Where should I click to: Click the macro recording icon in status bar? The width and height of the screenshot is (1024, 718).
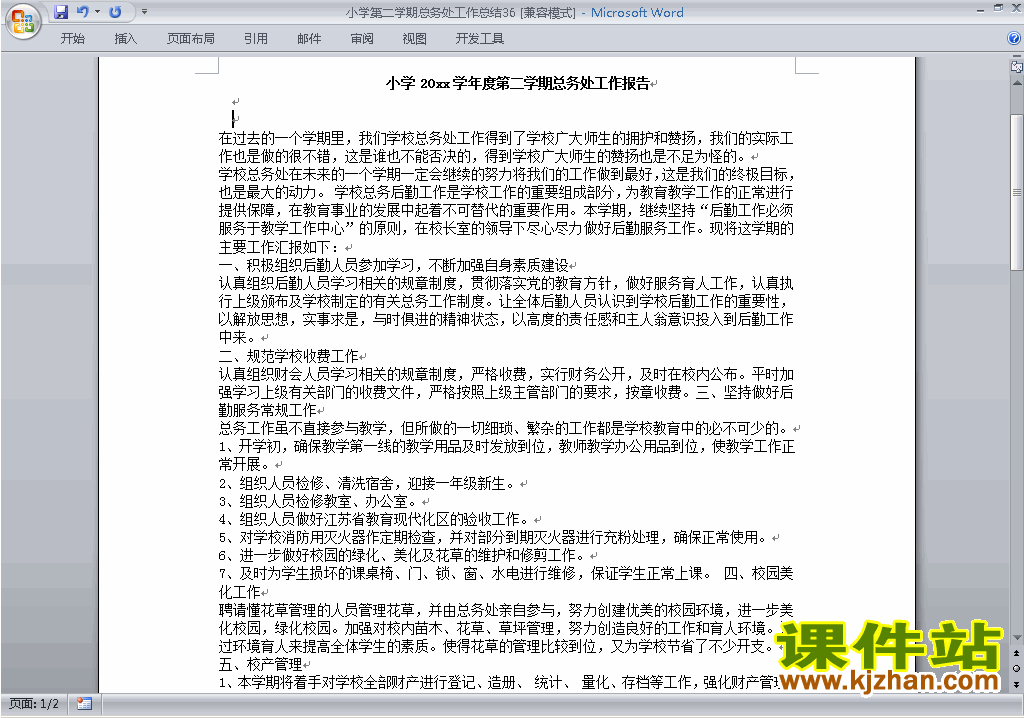point(84,704)
